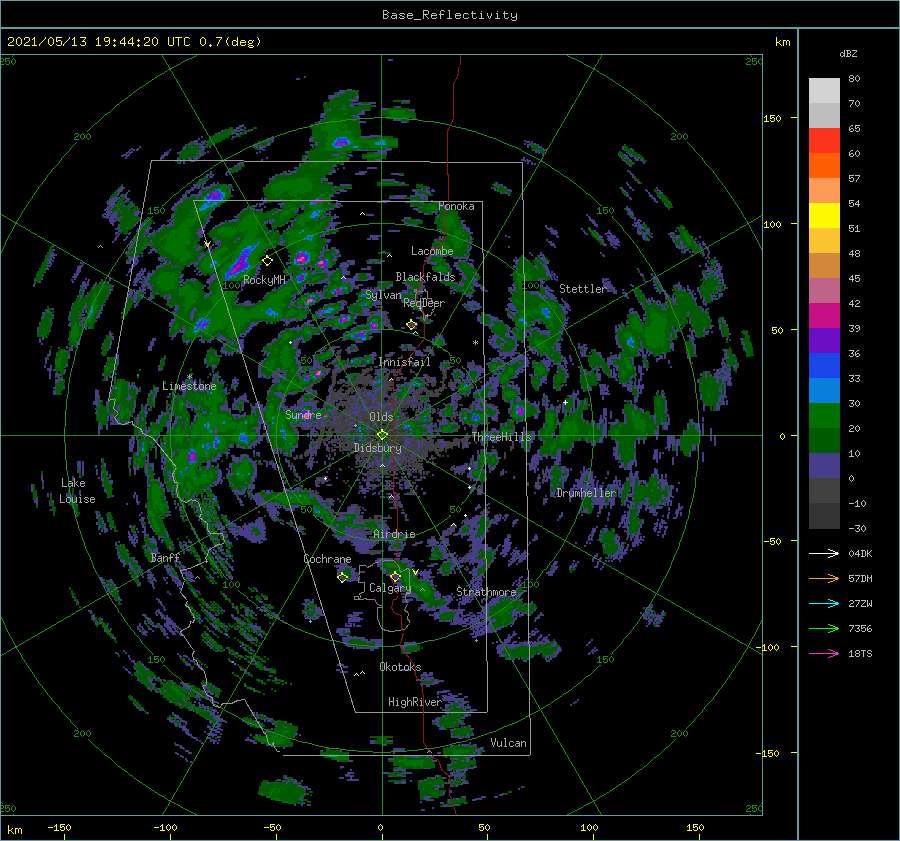Click the Okotoks city label
900x841 pixels.
[x=400, y=667]
